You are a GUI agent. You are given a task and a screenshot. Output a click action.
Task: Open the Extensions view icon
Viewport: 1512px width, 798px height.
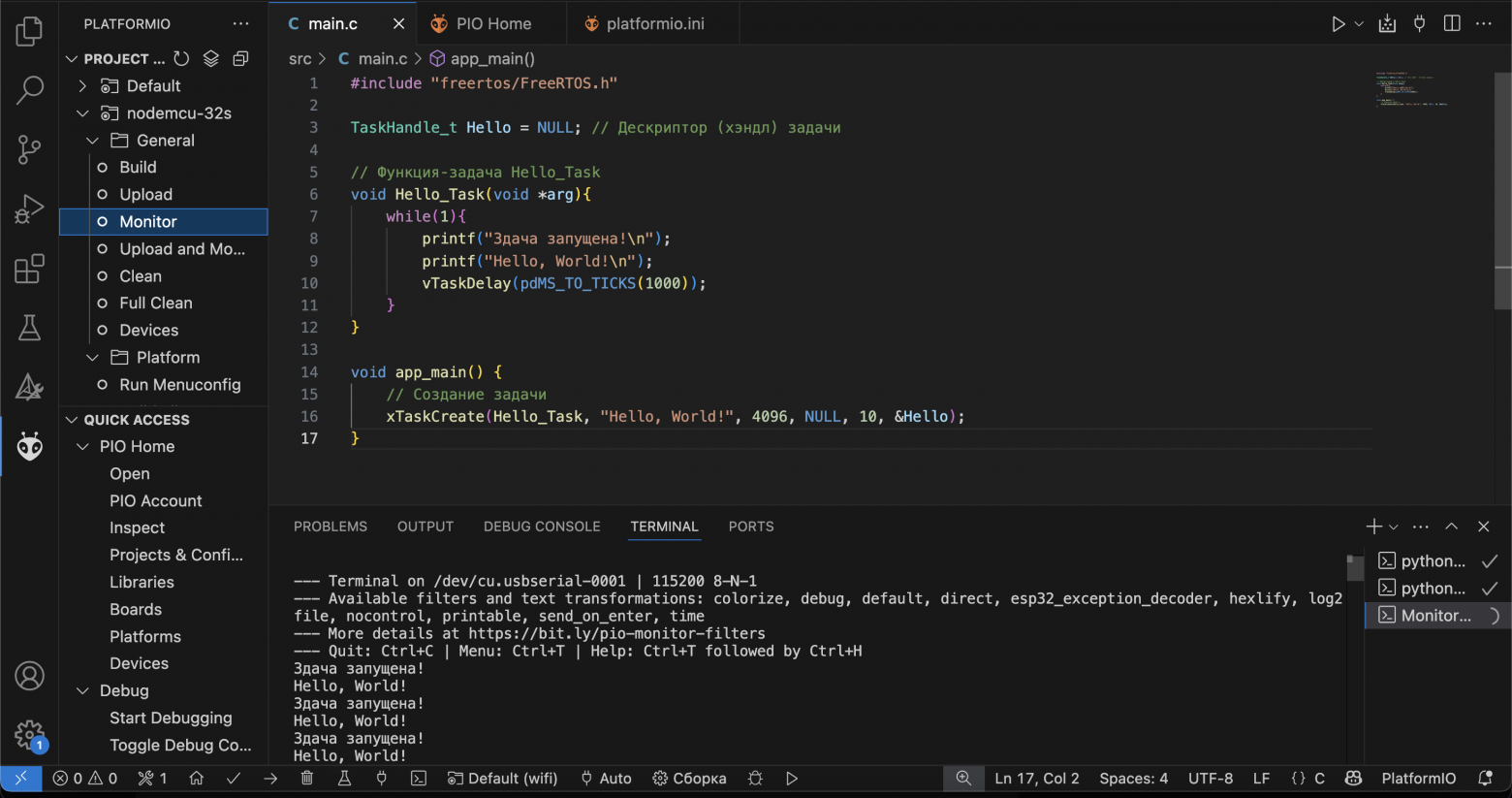pos(30,269)
